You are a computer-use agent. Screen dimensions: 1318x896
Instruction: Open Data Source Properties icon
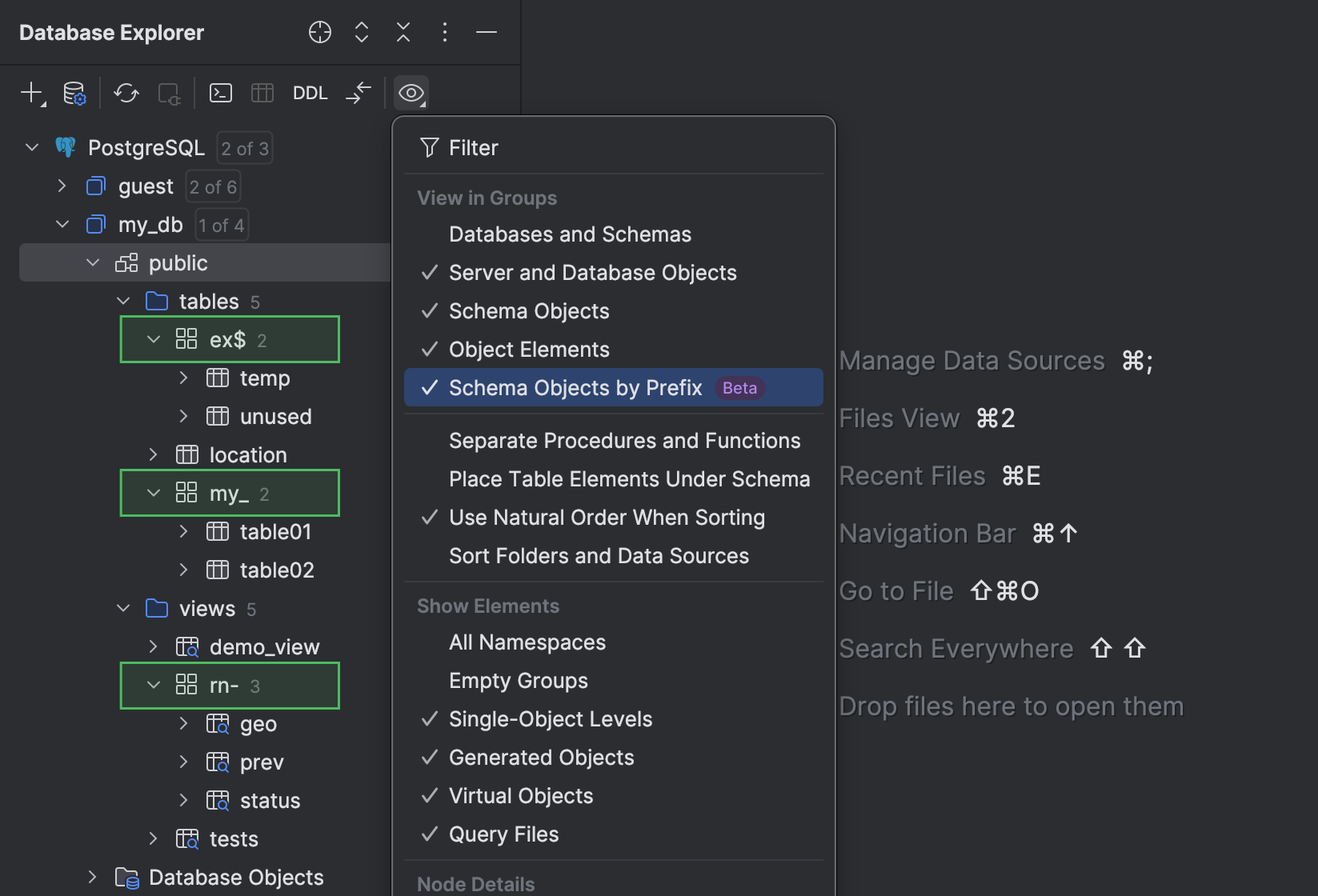pyautogui.click(x=74, y=93)
